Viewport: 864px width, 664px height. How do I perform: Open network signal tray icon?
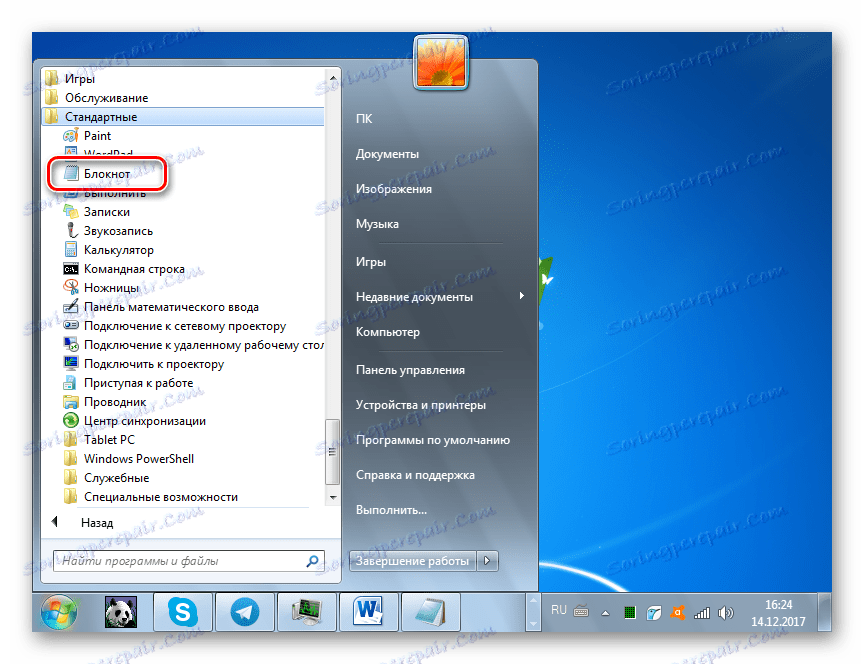point(701,612)
